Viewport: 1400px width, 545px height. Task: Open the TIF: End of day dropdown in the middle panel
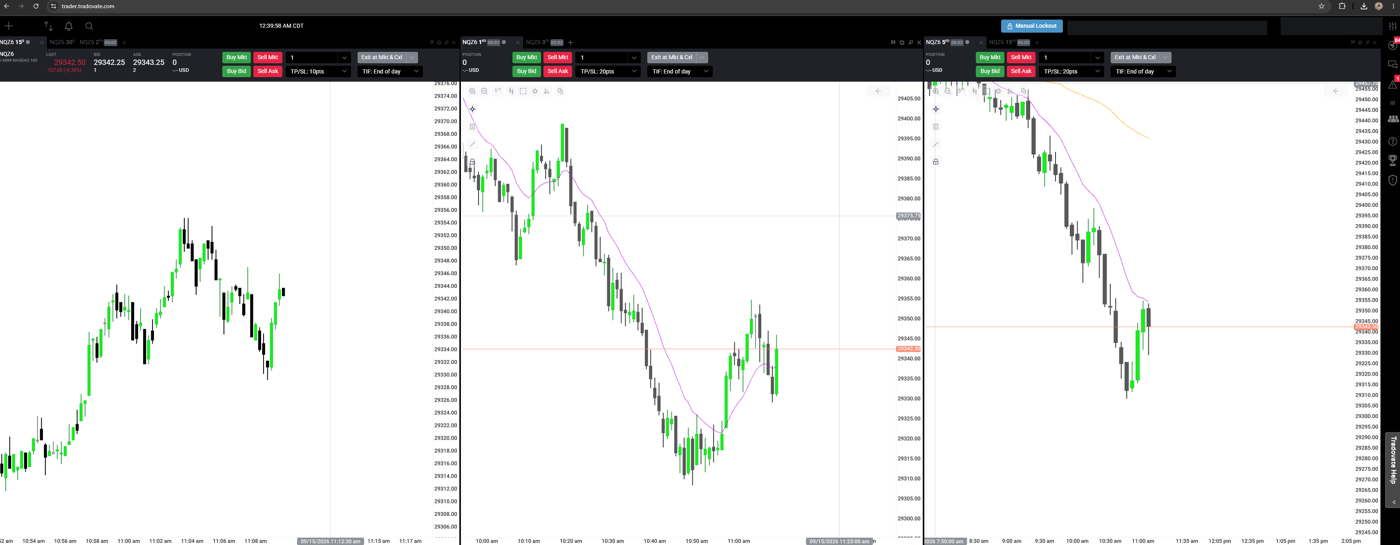click(x=680, y=71)
